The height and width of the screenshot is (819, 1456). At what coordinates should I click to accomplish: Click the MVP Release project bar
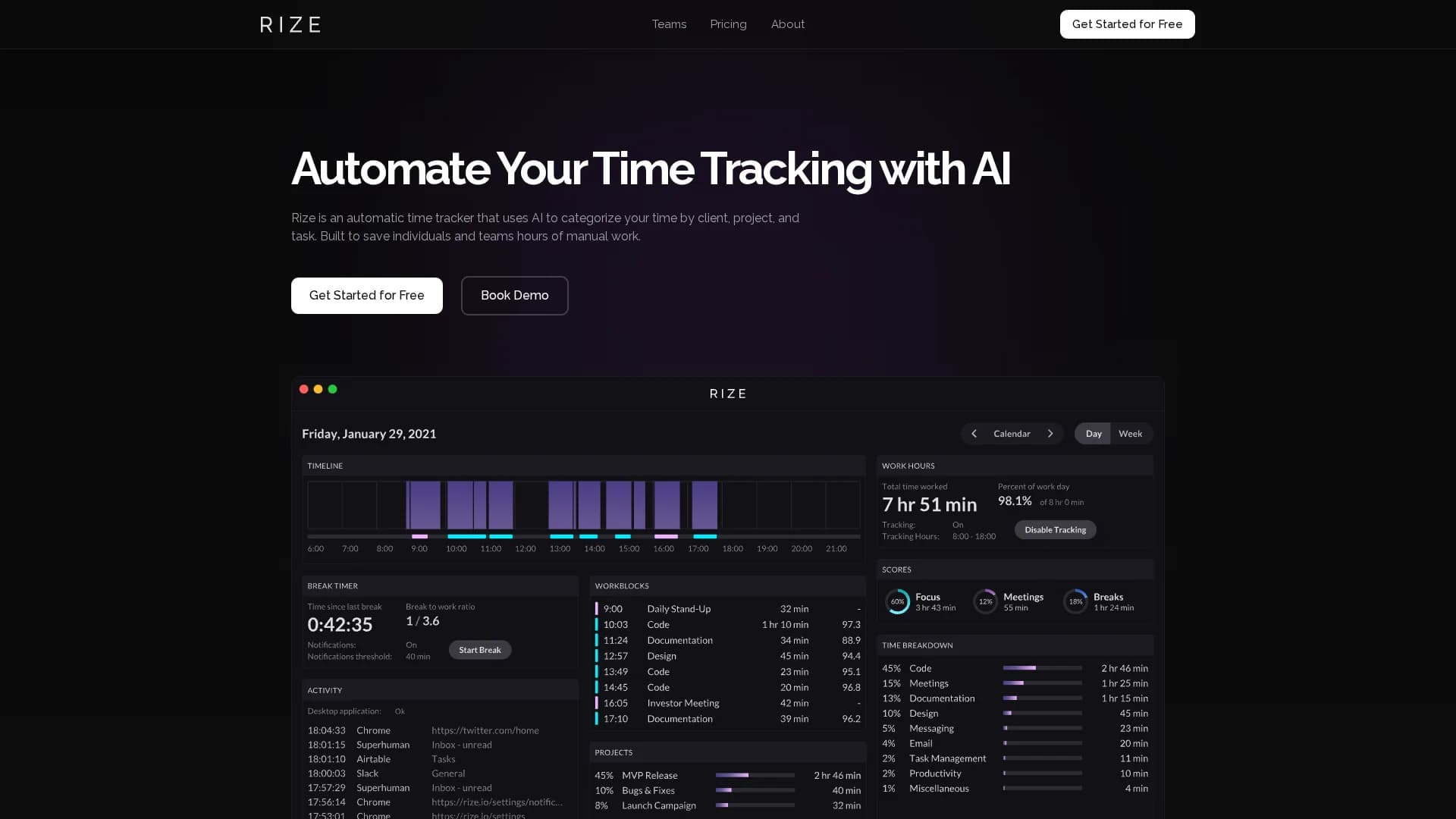(755, 775)
